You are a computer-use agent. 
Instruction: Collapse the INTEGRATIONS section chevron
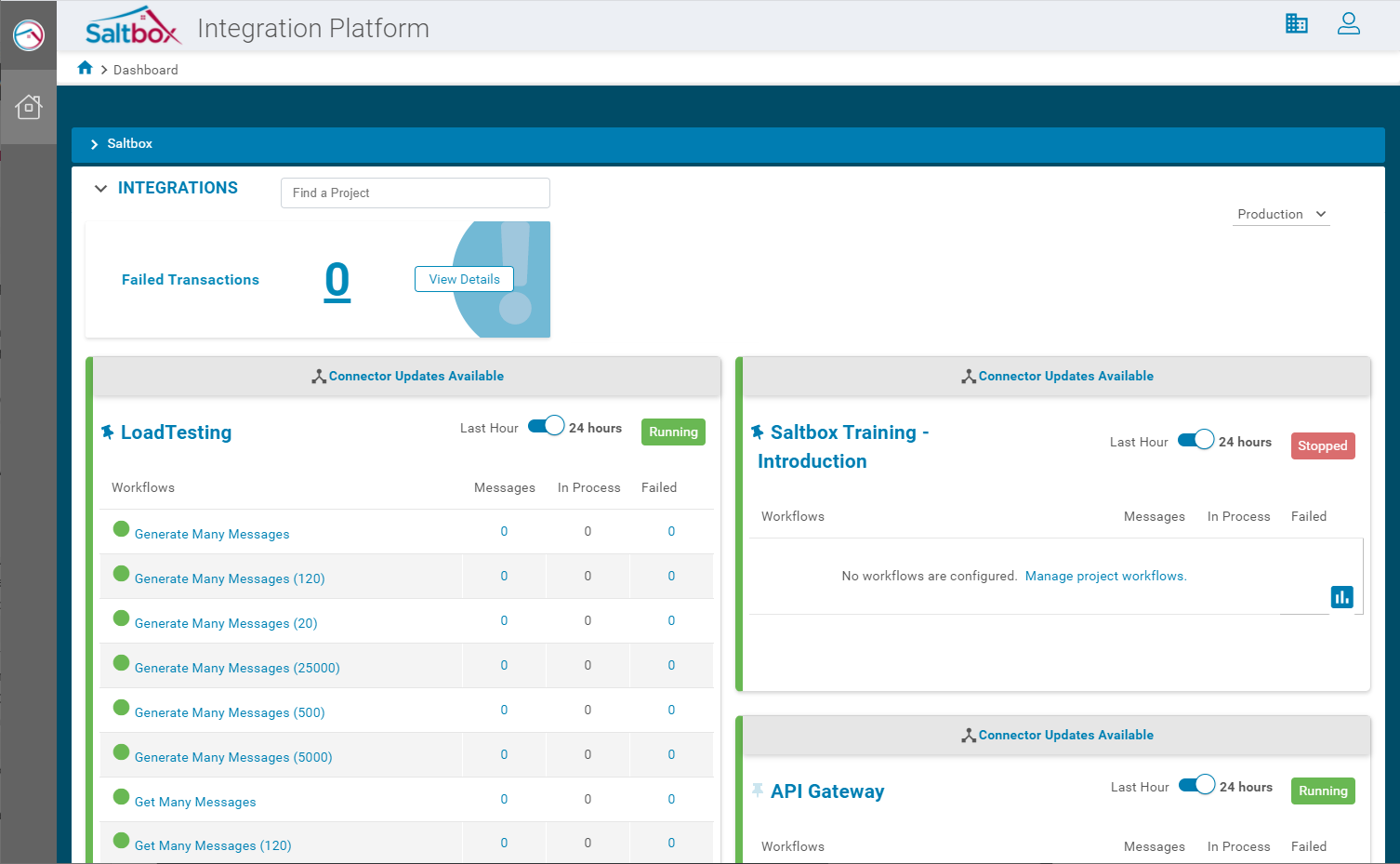click(x=100, y=189)
